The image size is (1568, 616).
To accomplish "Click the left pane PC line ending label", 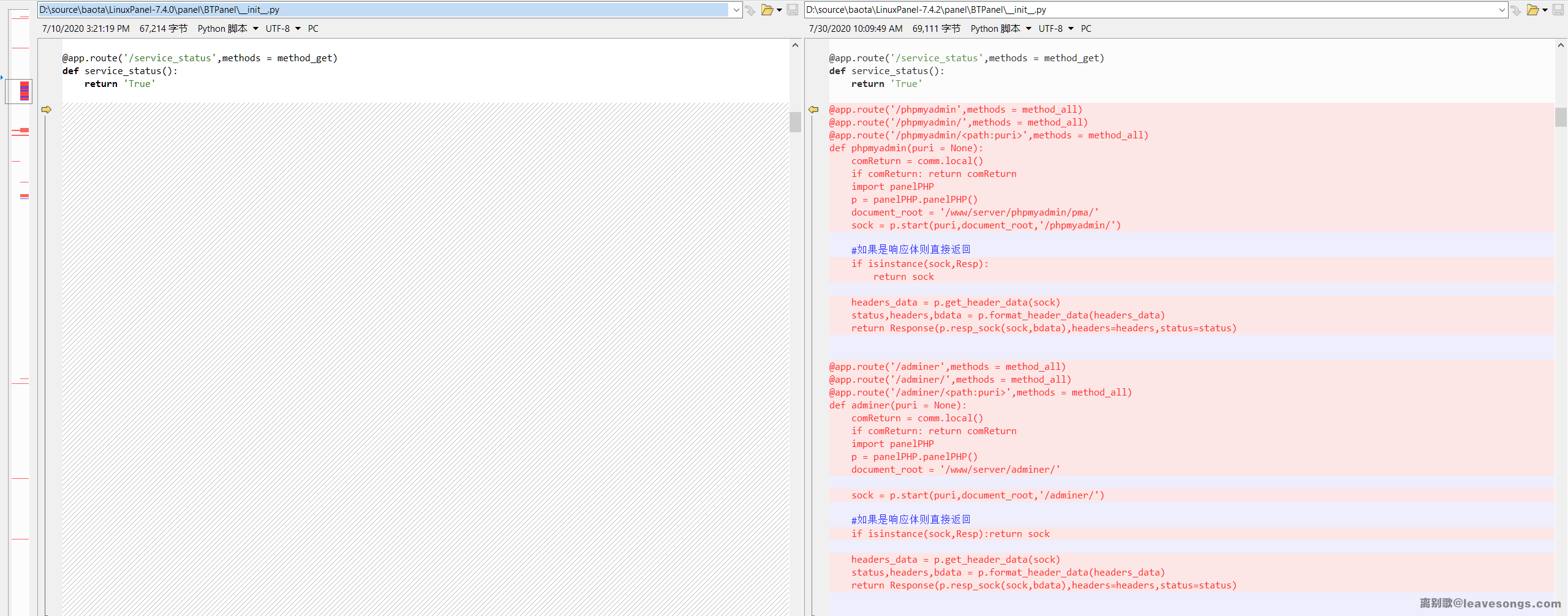I will click(313, 29).
